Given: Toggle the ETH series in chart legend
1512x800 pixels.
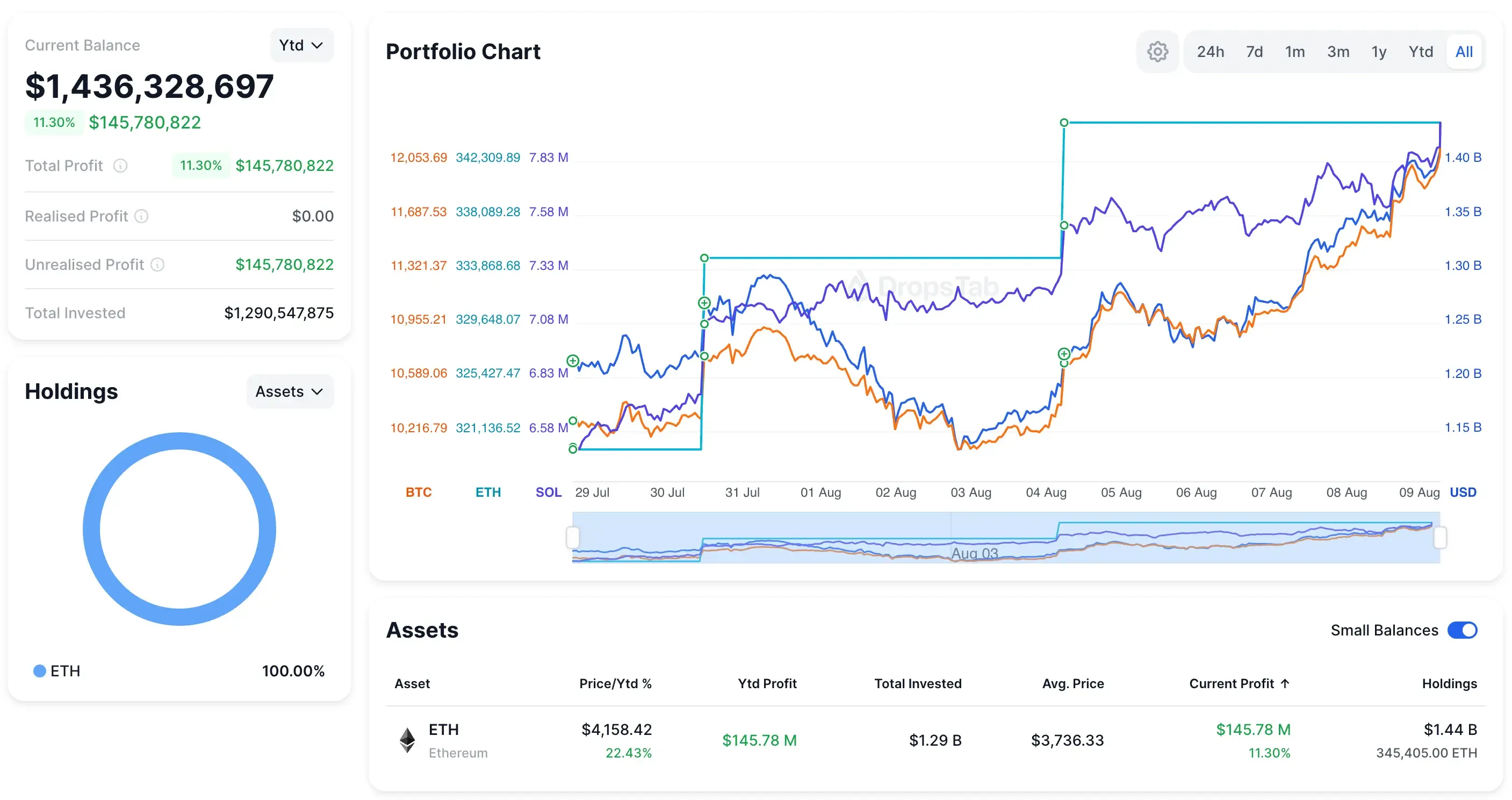Looking at the screenshot, I should coord(488,492).
